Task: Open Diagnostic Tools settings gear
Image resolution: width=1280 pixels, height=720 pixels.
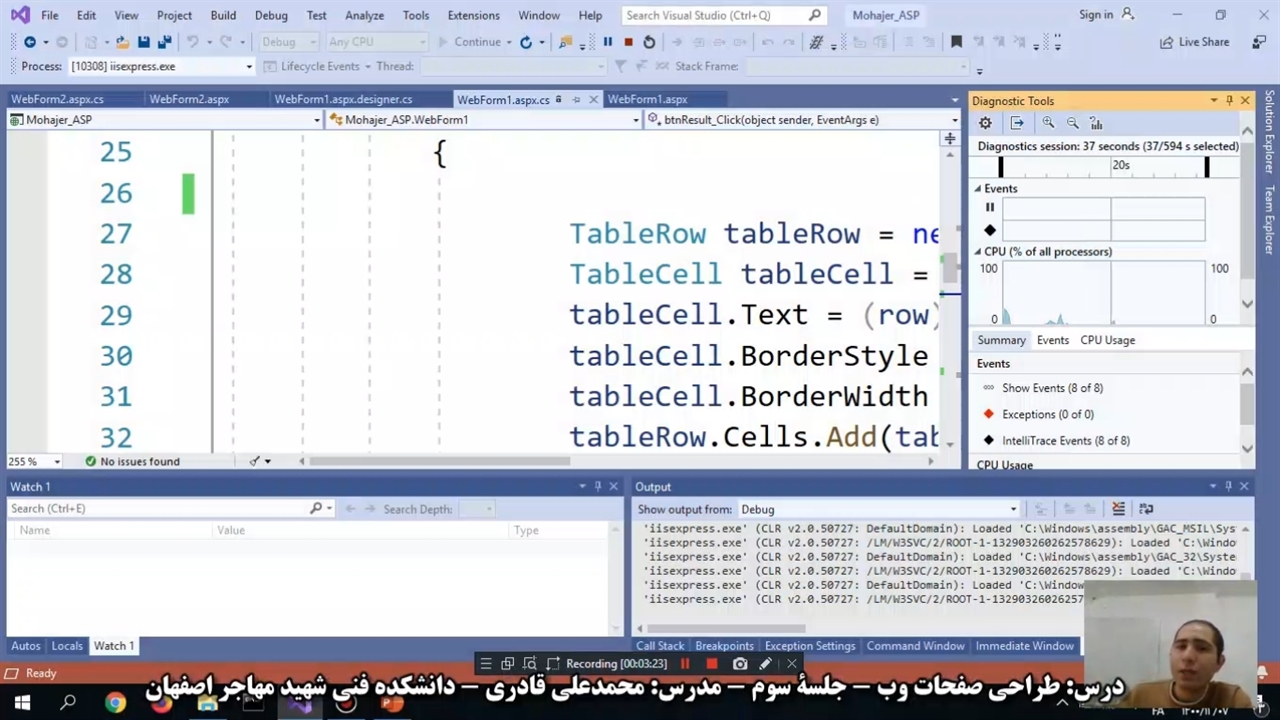Action: click(985, 123)
